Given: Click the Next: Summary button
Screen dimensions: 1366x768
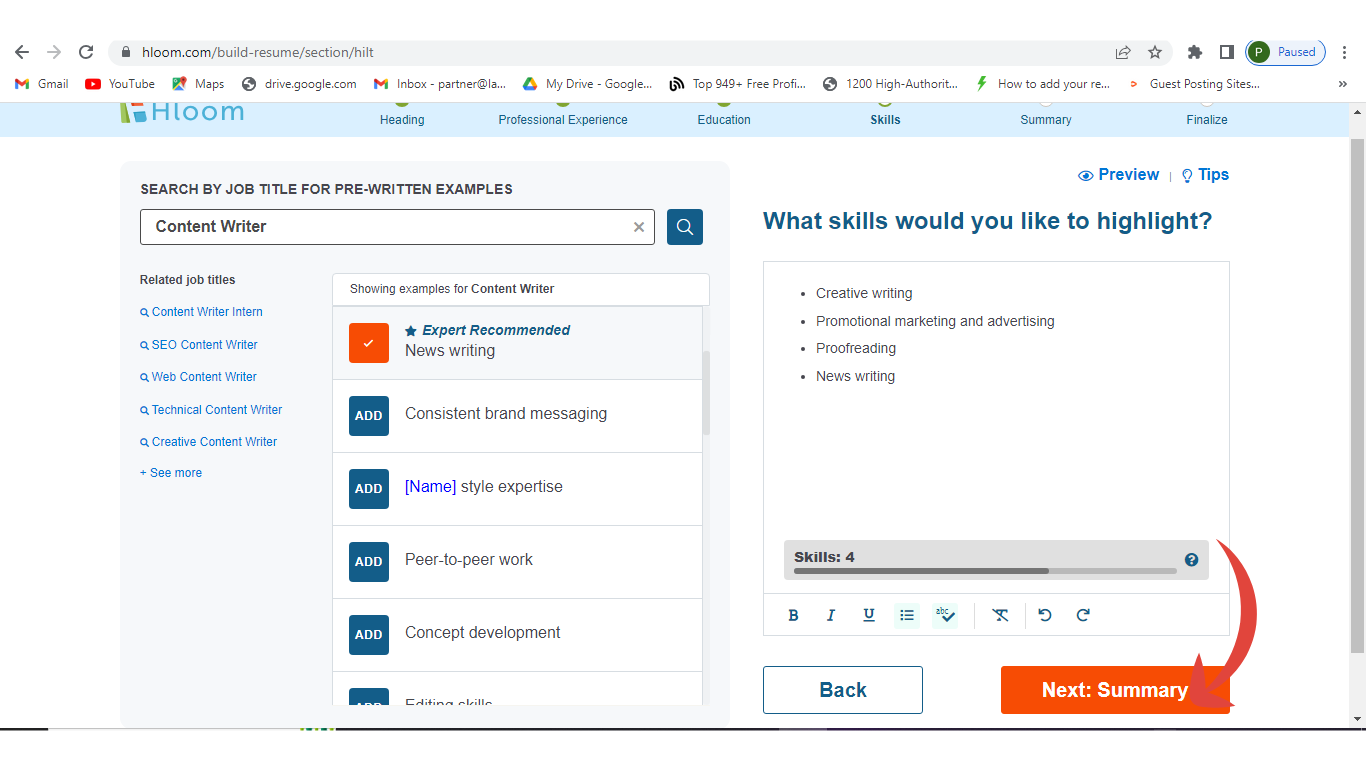Looking at the screenshot, I should coord(1114,690).
